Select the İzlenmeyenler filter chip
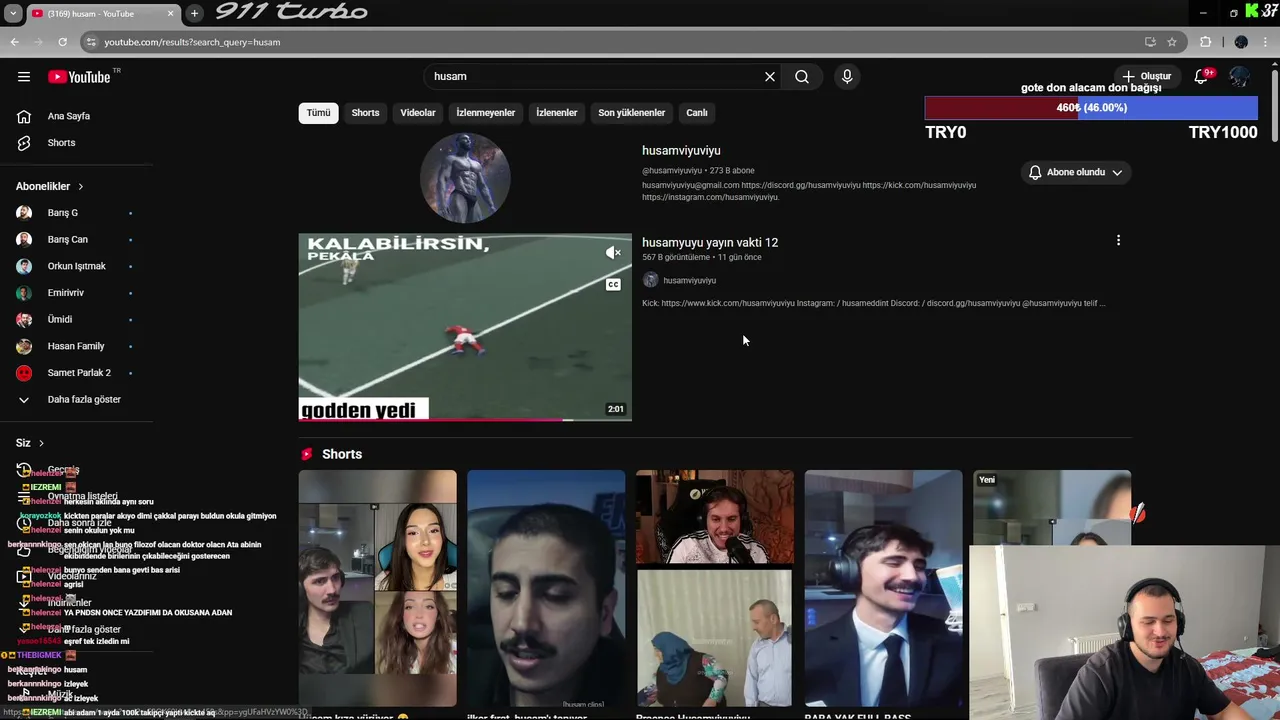 pos(486,113)
